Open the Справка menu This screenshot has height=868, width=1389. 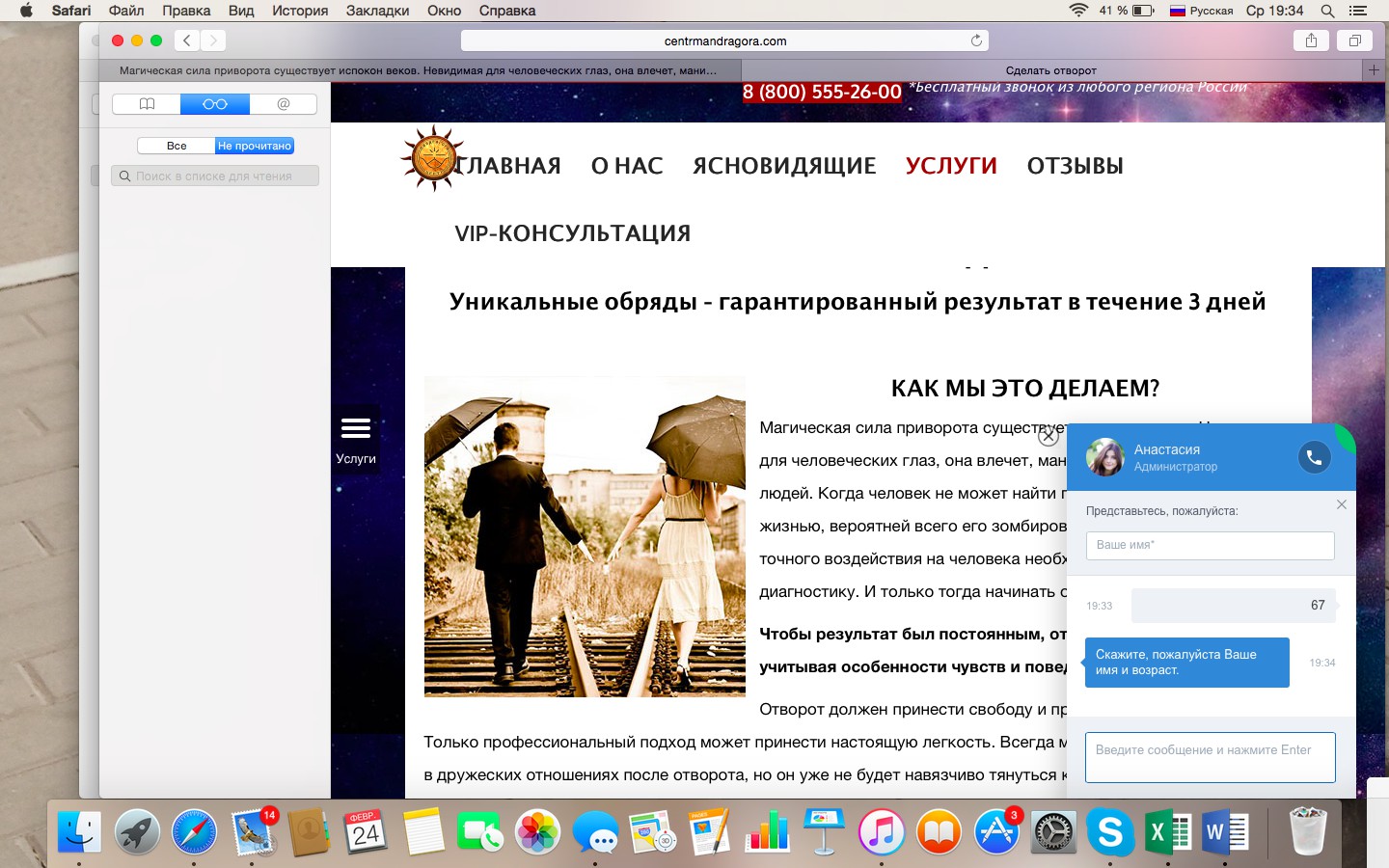click(x=507, y=11)
